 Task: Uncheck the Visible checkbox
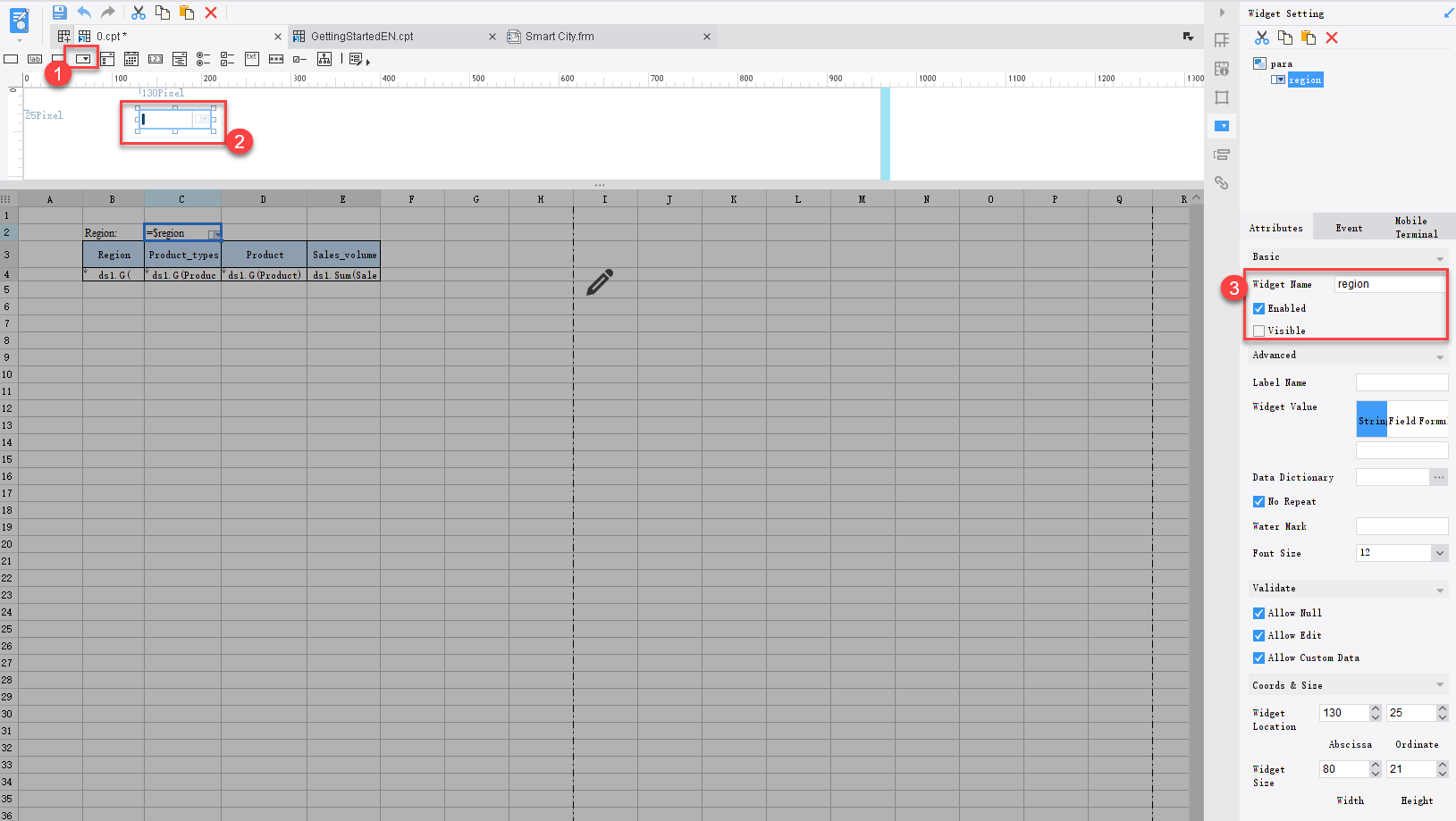[x=1258, y=331]
